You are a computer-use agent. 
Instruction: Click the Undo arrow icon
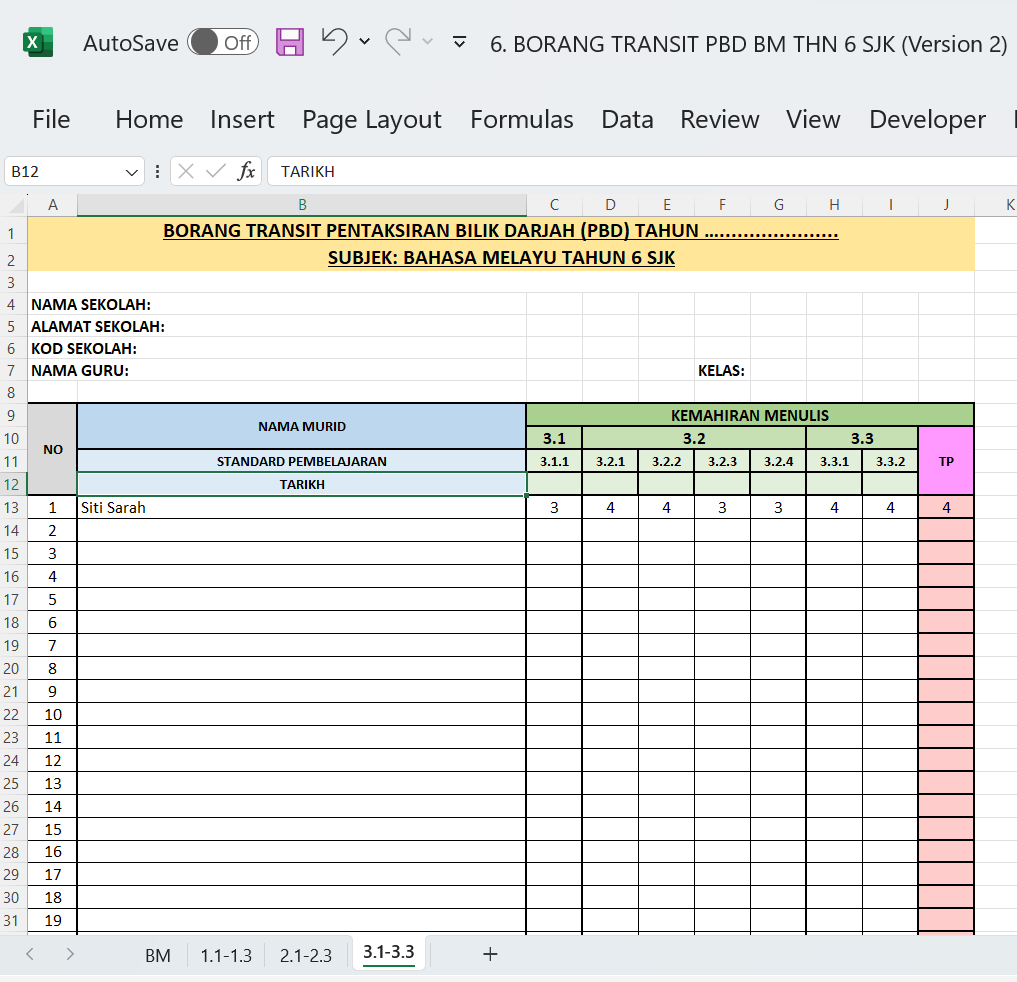click(334, 41)
